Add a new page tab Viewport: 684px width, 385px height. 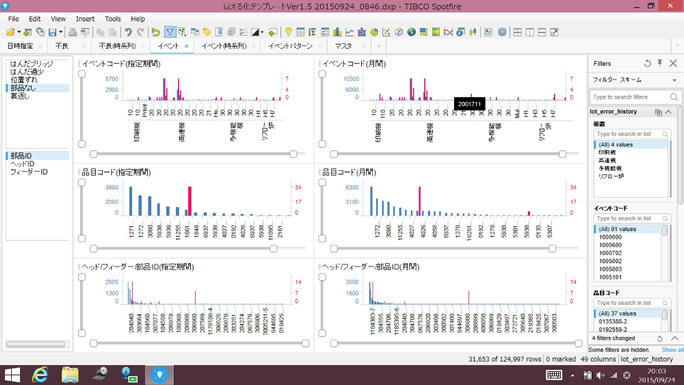[379, 46]
